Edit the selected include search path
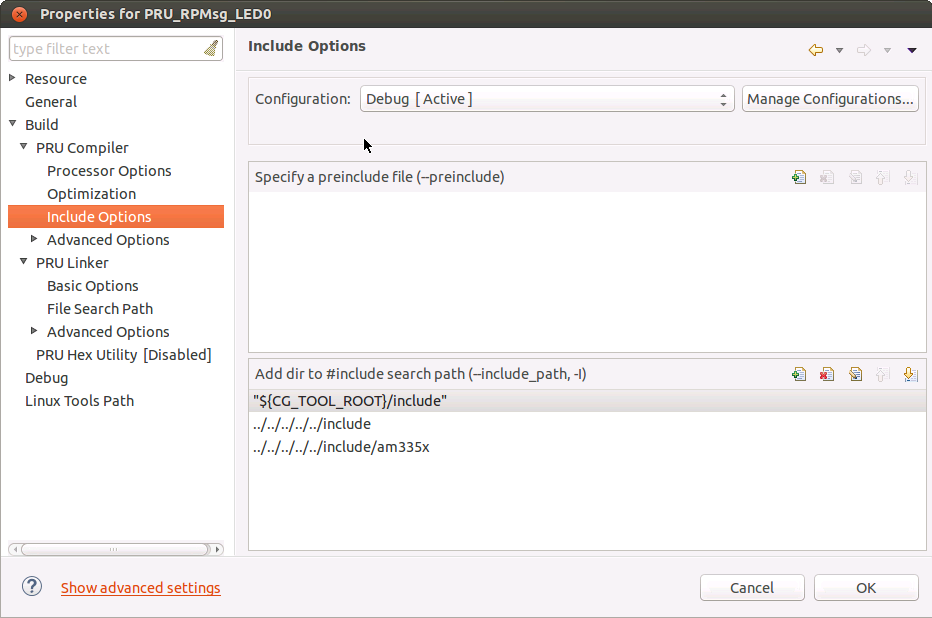932x618 pixels. 855,373
